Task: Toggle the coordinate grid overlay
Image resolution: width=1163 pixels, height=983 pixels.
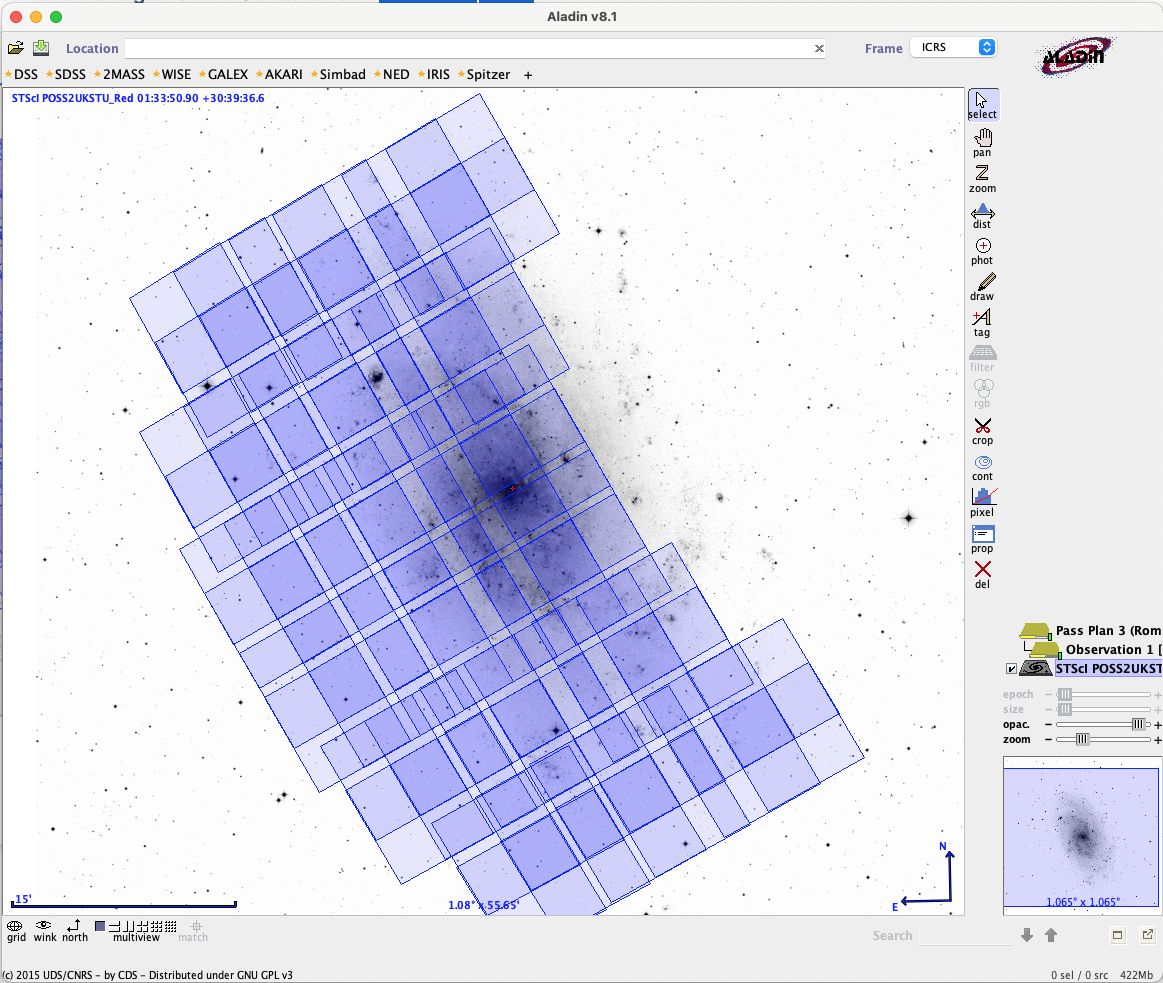Action: (x=16, y=930)
